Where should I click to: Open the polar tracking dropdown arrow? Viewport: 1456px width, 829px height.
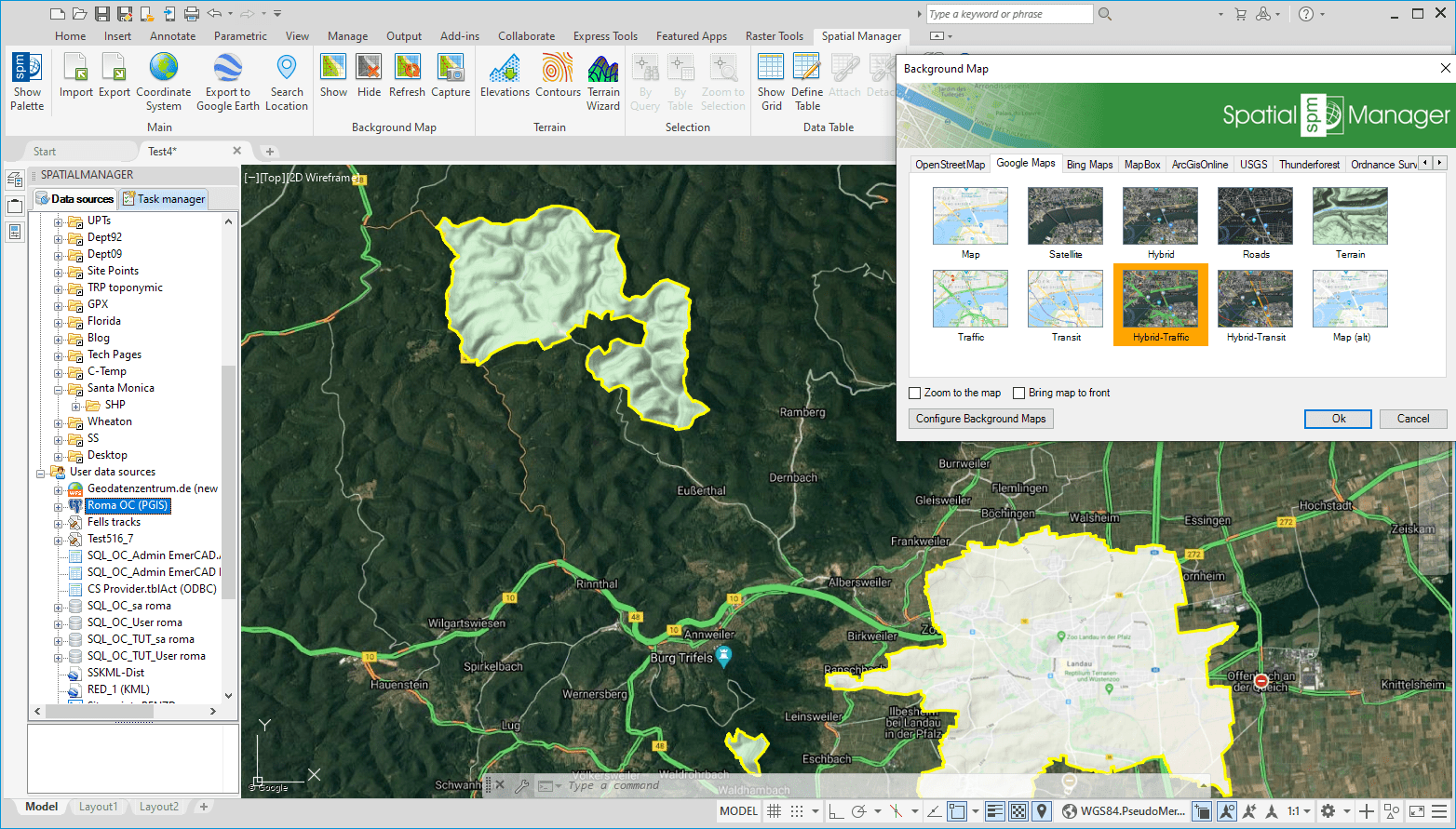point(878,811)
